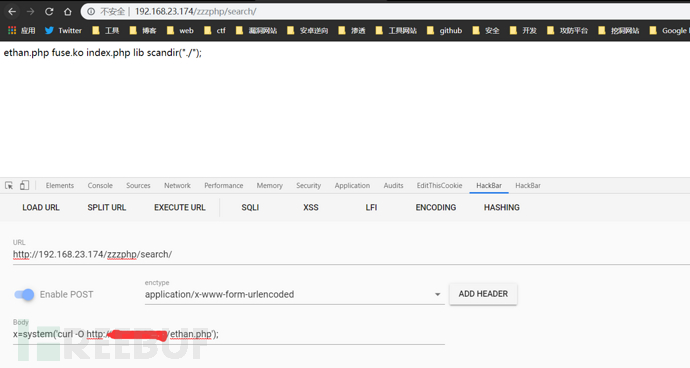This screenshot has width=690, height=368.
Task: Open the SQLI menu
Action: pyautogui.click(x=250, y=207)
